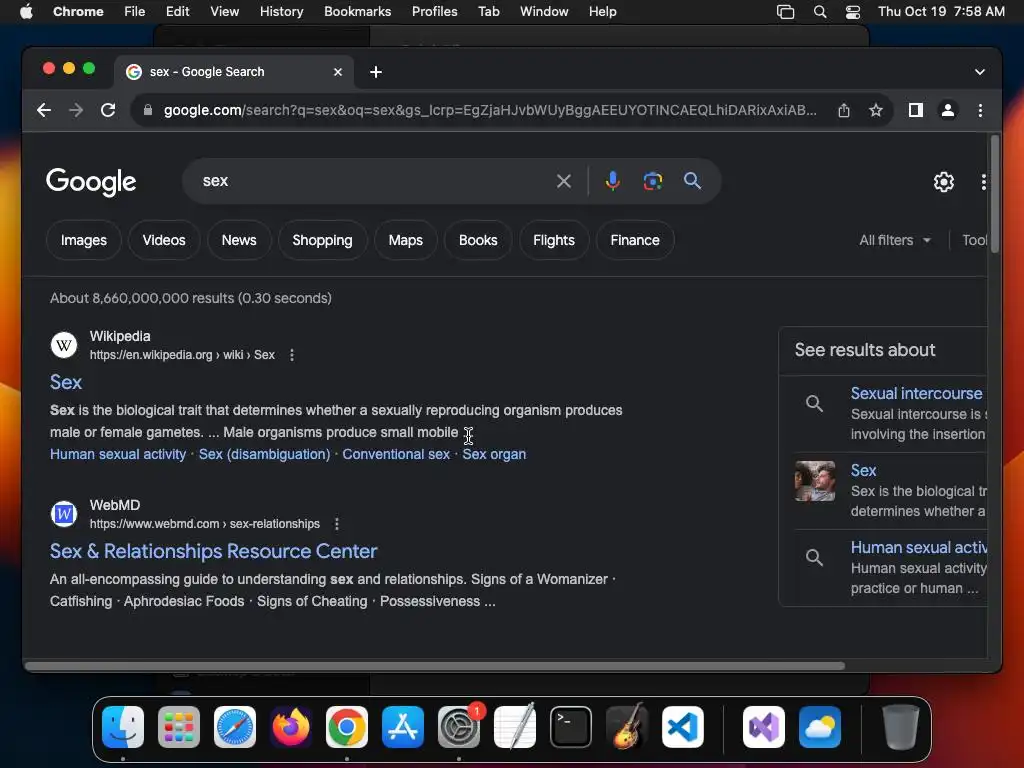Click the Sex thumbnail in side panel

[x=814, y=481]
